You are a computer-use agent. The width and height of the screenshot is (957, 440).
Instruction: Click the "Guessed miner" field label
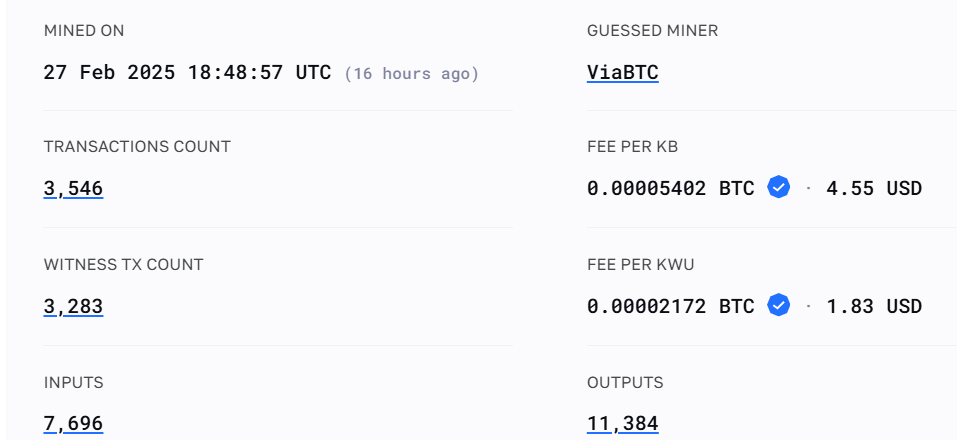click(652, 30)
